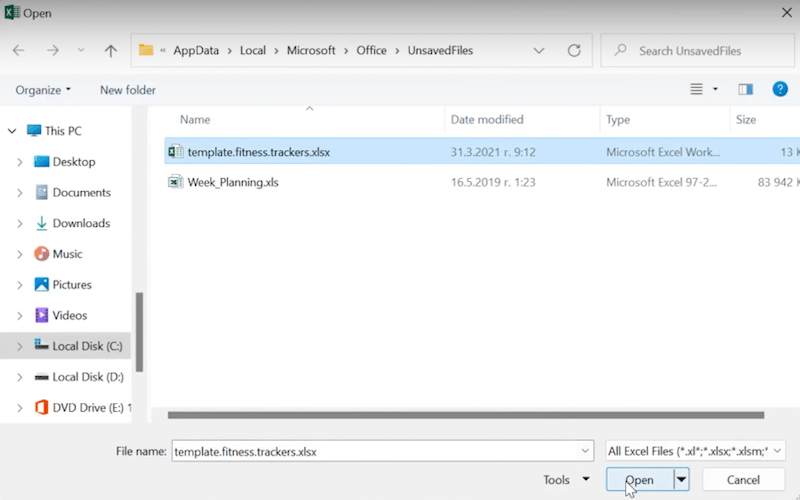Click the horizontal scrollbar in file list
Viewport: 800px width, 500px height.
[466, 415]
